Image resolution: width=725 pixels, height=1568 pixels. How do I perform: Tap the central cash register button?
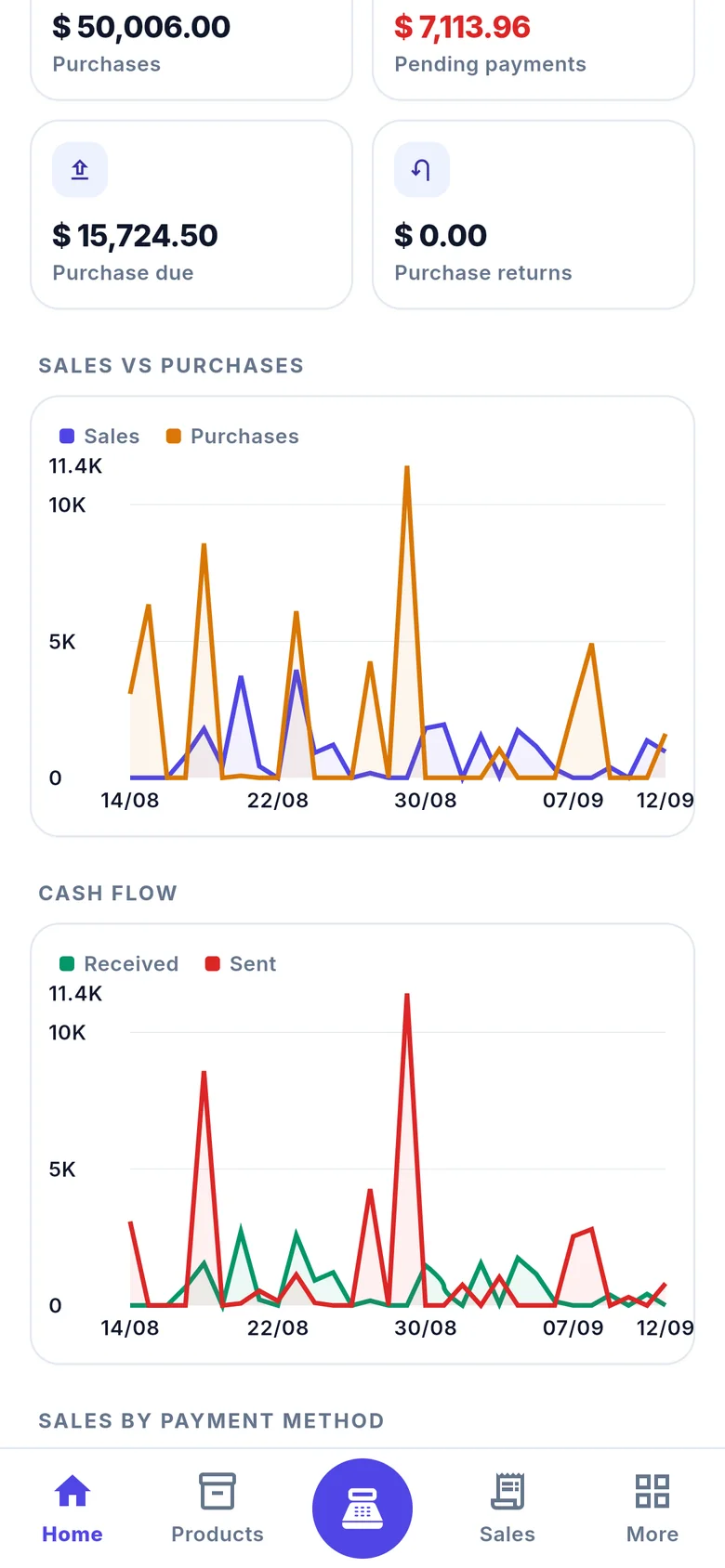click(x=362, y=1509)
